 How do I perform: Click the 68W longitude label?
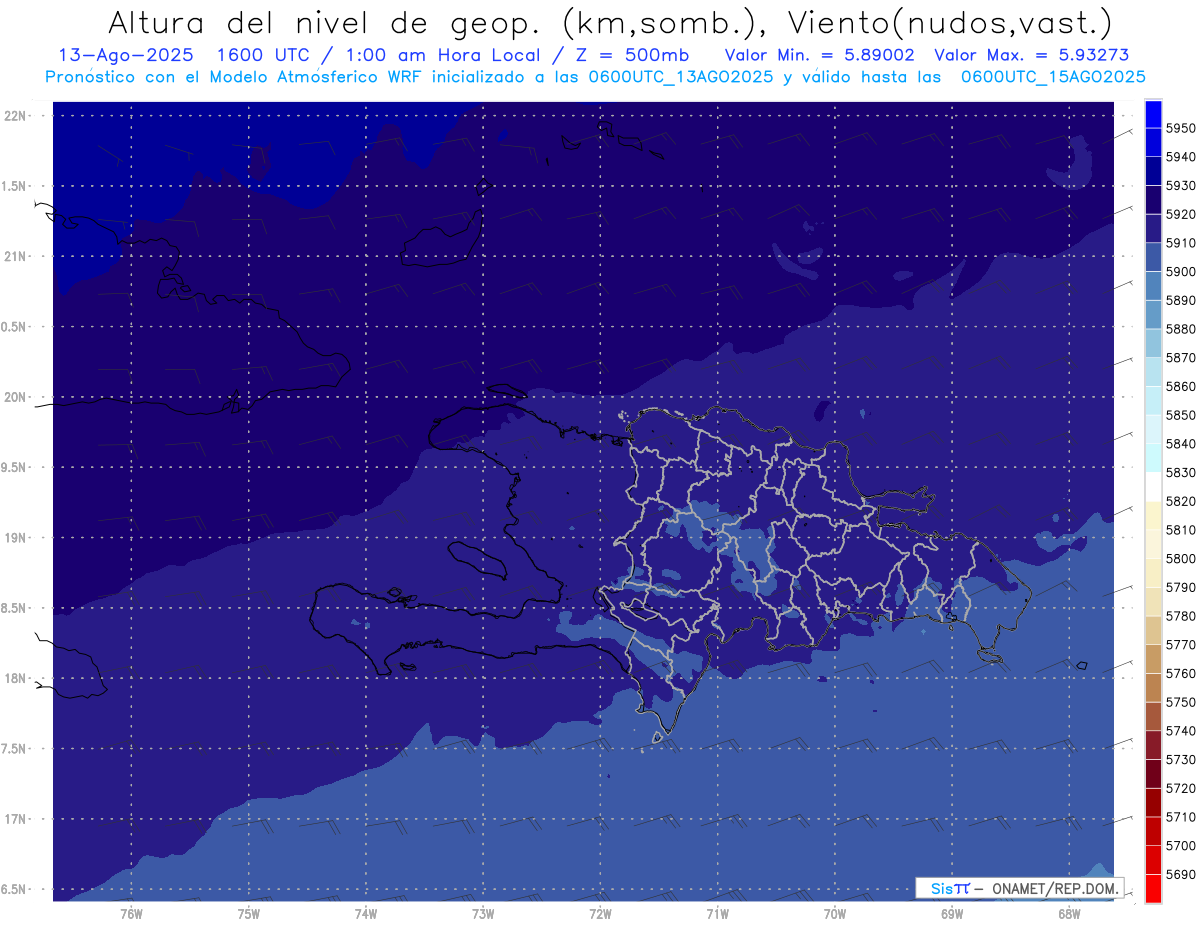pyautogui.click(x=1069, y=914)
